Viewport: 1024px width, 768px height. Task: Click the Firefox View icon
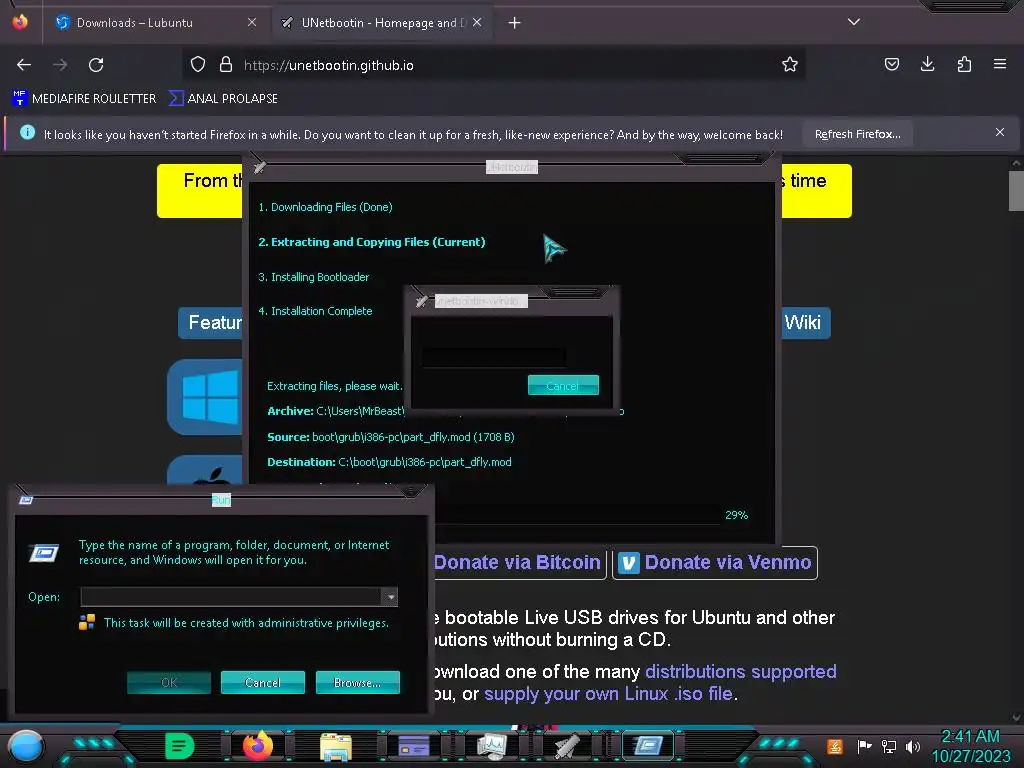pos(20,22)
